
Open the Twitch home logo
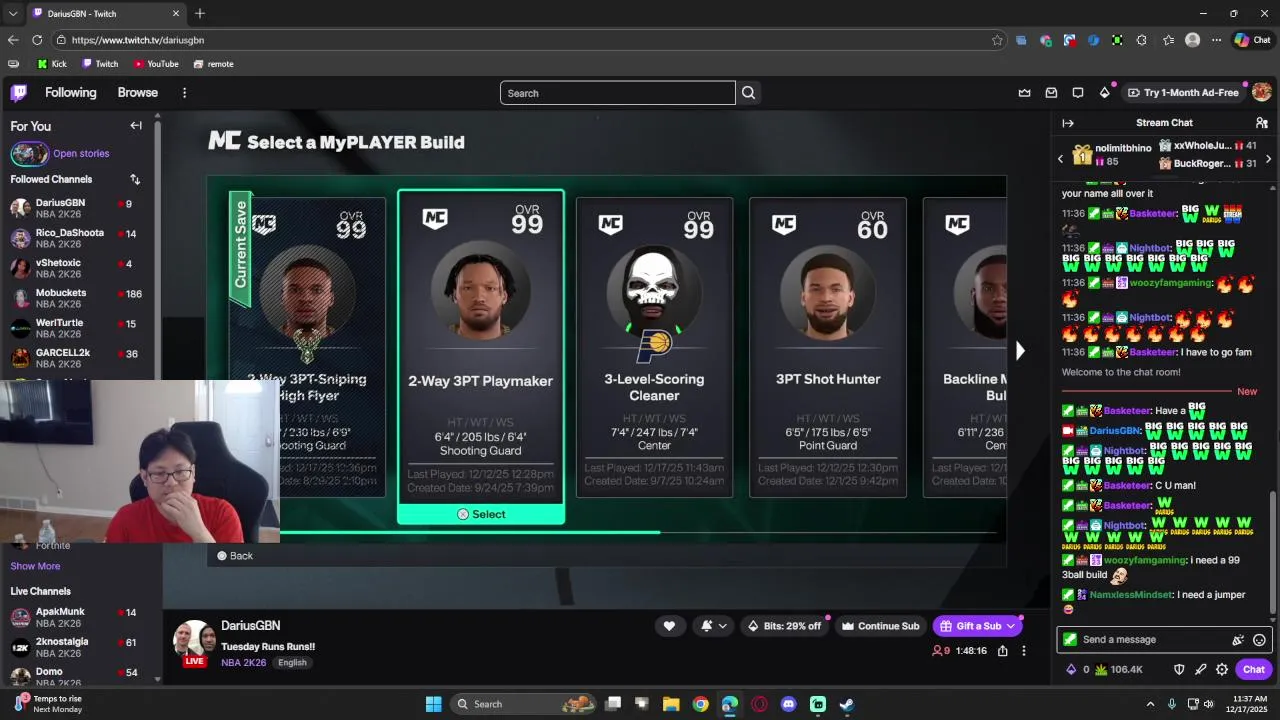click(x=19, y=93)
